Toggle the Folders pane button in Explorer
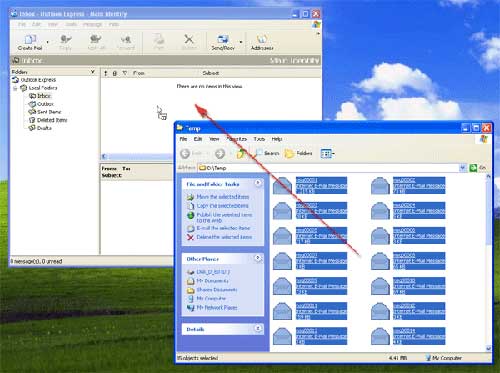This screenshot has width=500, height=373. point(299,153)
